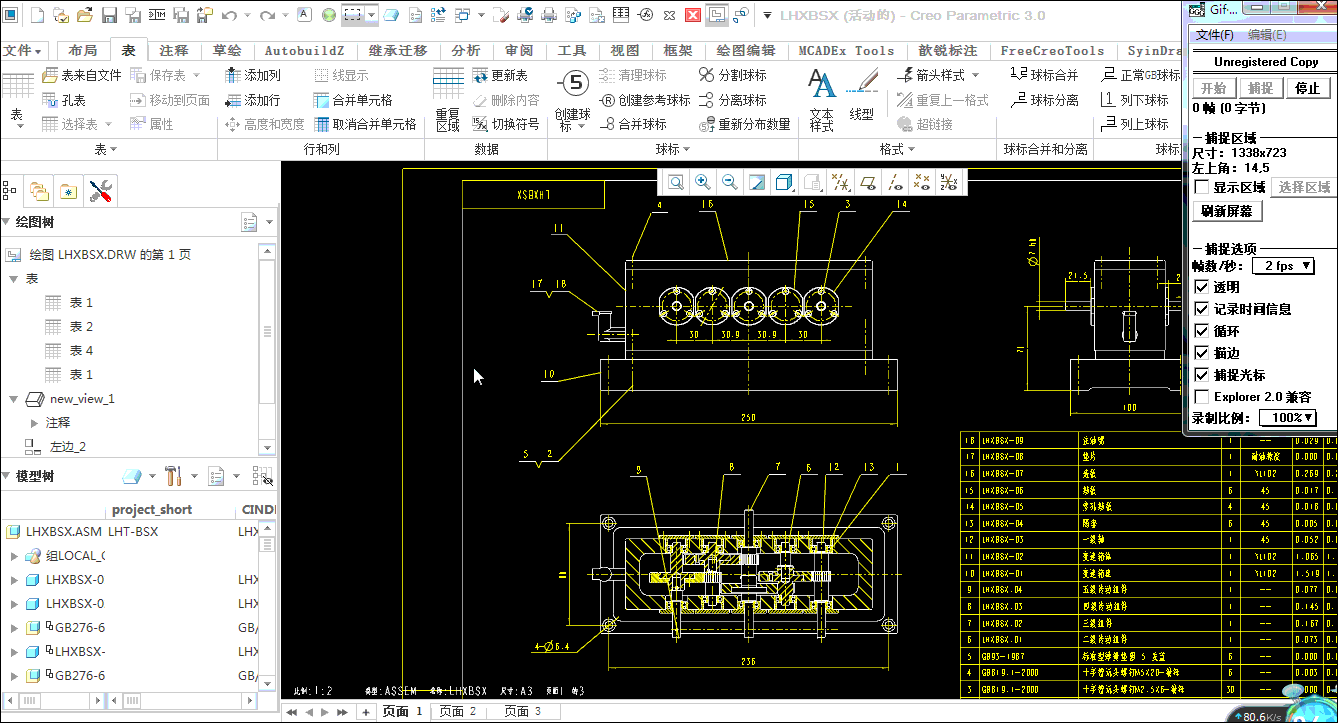Add a new sheet with plus button

tap(365, 712)
